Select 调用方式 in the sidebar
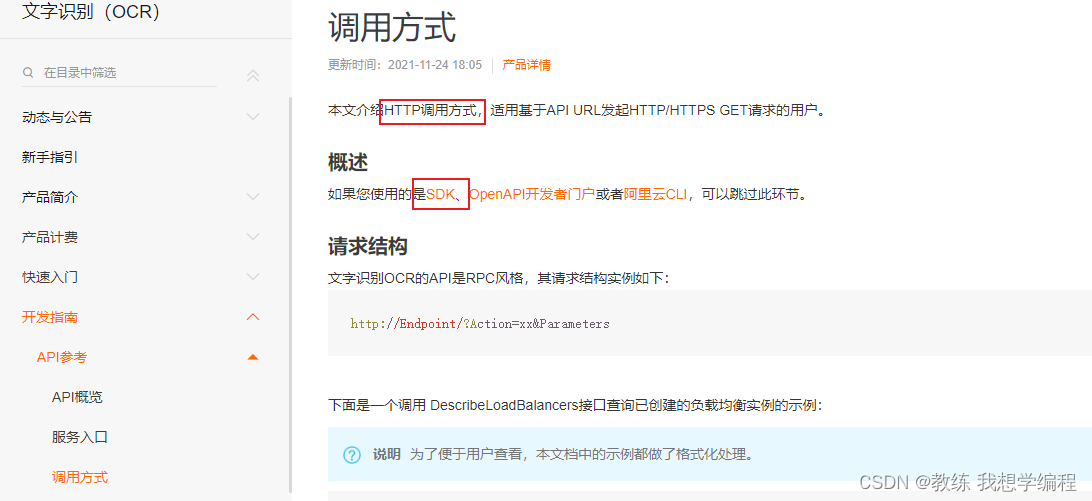 coord(80,477)
